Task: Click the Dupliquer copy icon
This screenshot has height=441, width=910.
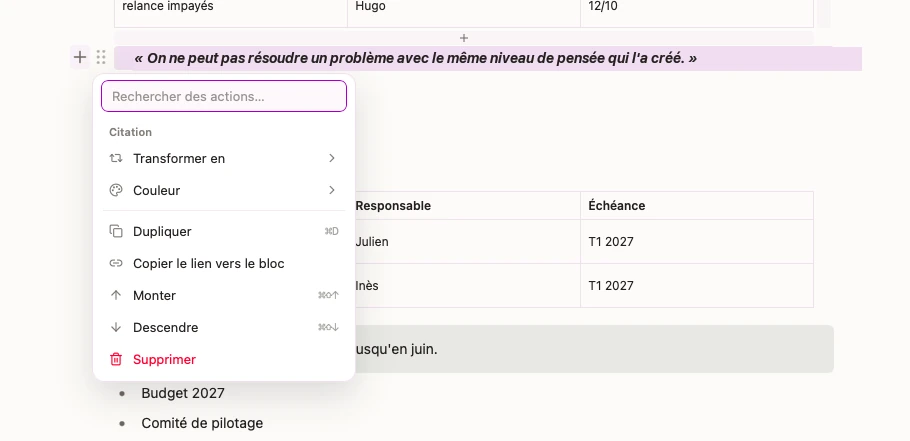Action: pyautogui.click(x=116, y=232)
